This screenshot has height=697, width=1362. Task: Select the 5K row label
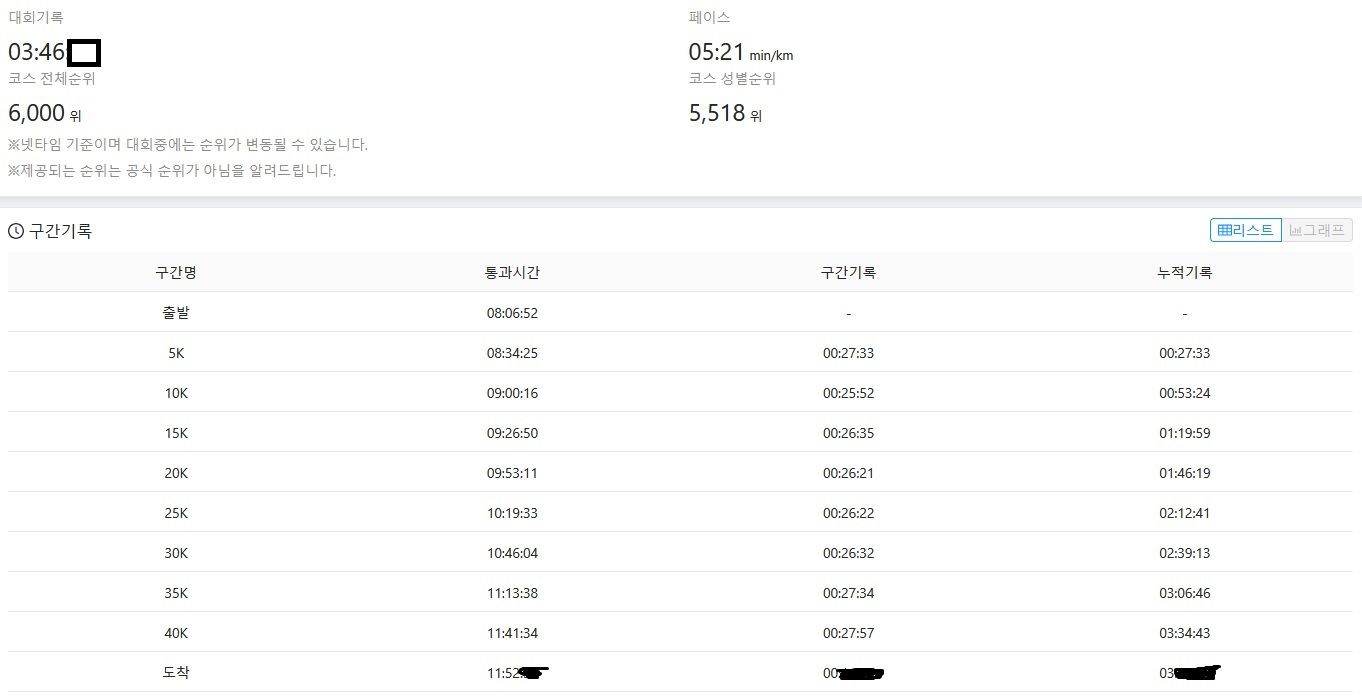[x=176, y=353]
